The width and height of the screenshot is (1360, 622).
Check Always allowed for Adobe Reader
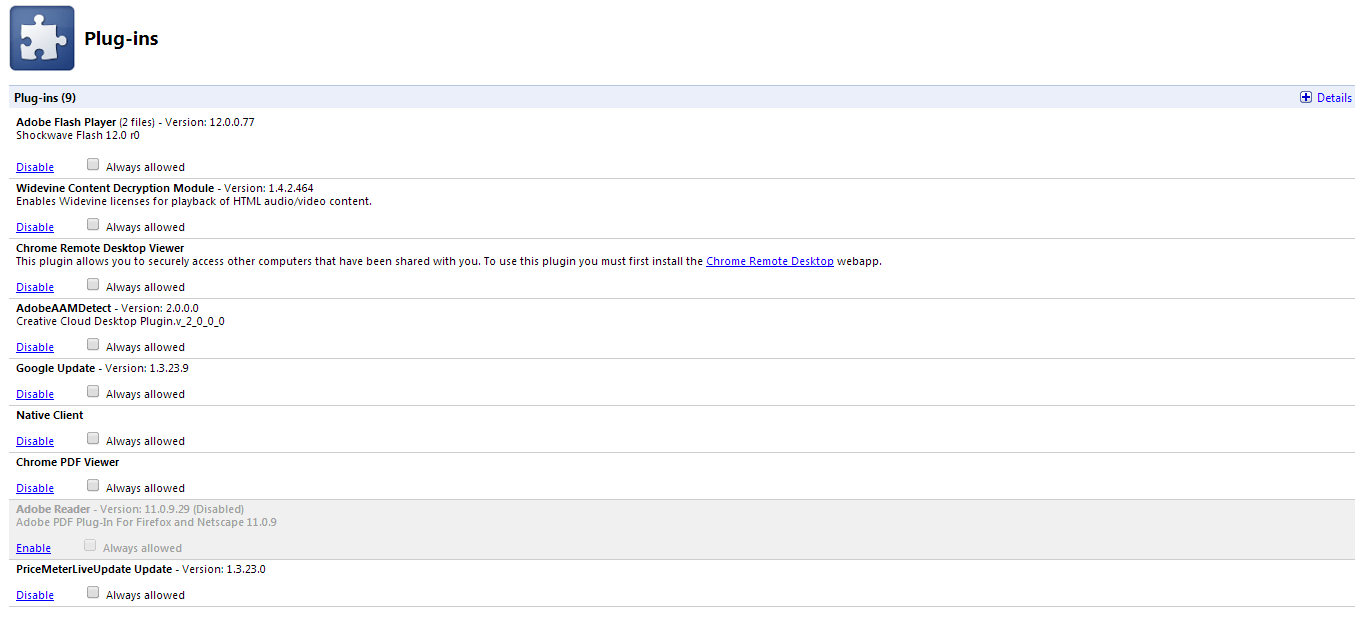tap(90, 546)
